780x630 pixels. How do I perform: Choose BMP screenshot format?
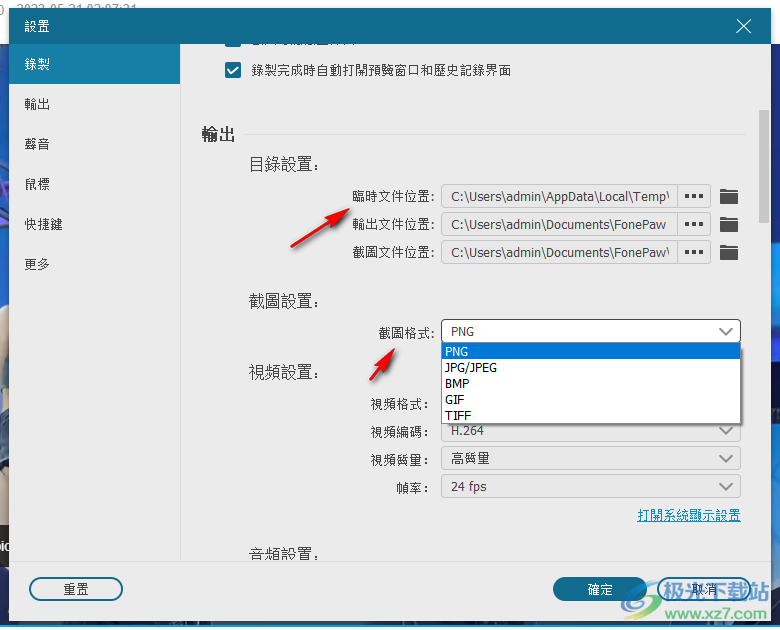pyautogui.click(x=591, y=383)
